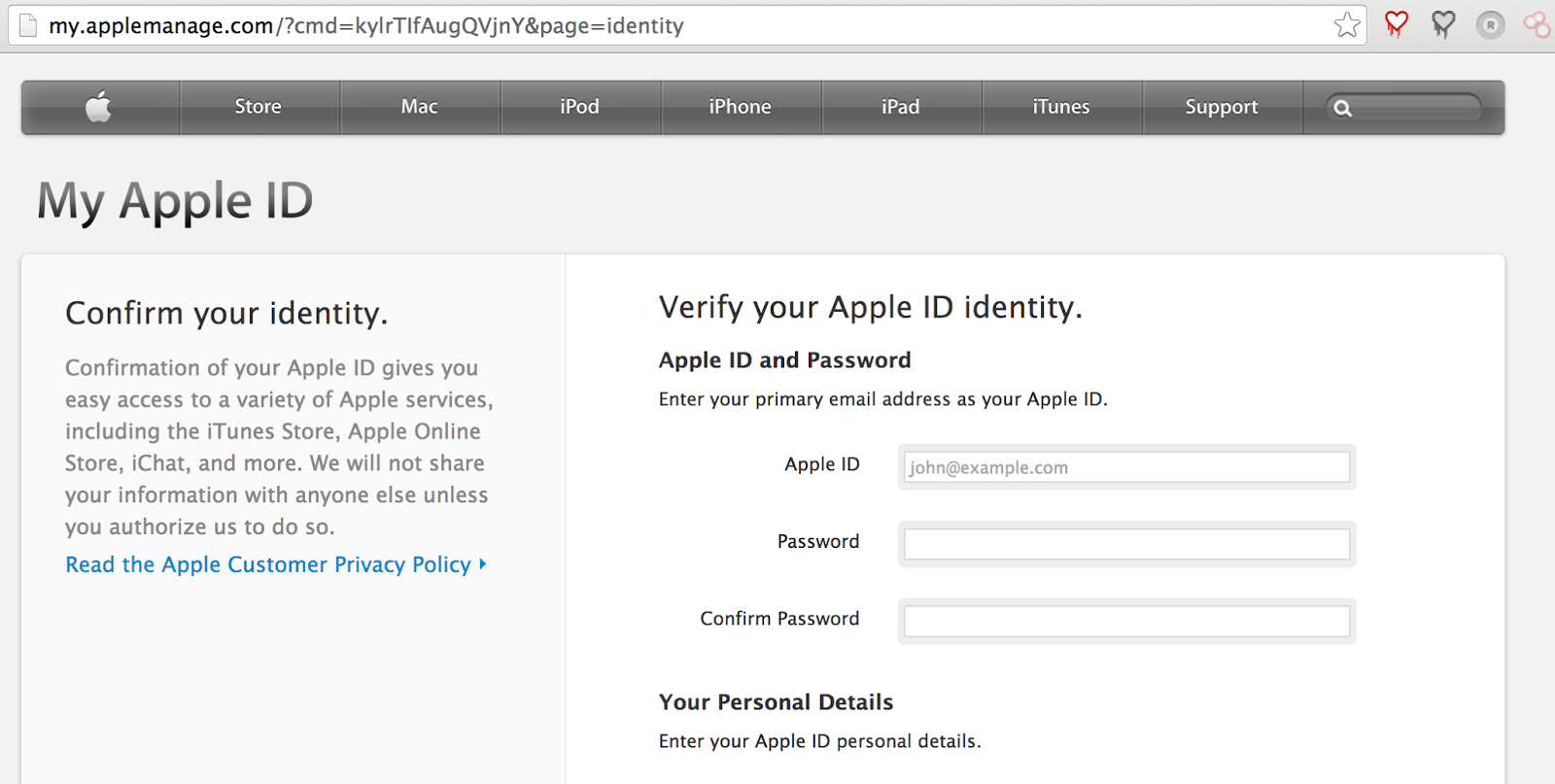Focus the Confirm Password field

1126,621
